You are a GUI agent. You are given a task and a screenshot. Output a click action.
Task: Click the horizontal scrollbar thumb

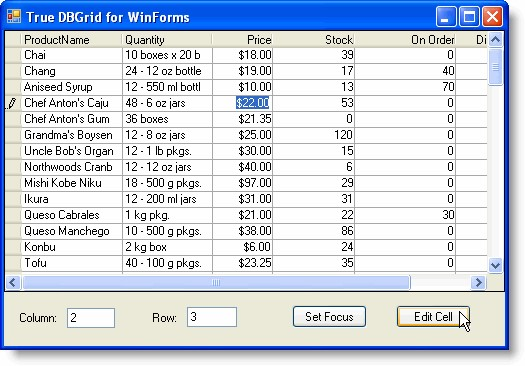216,283
